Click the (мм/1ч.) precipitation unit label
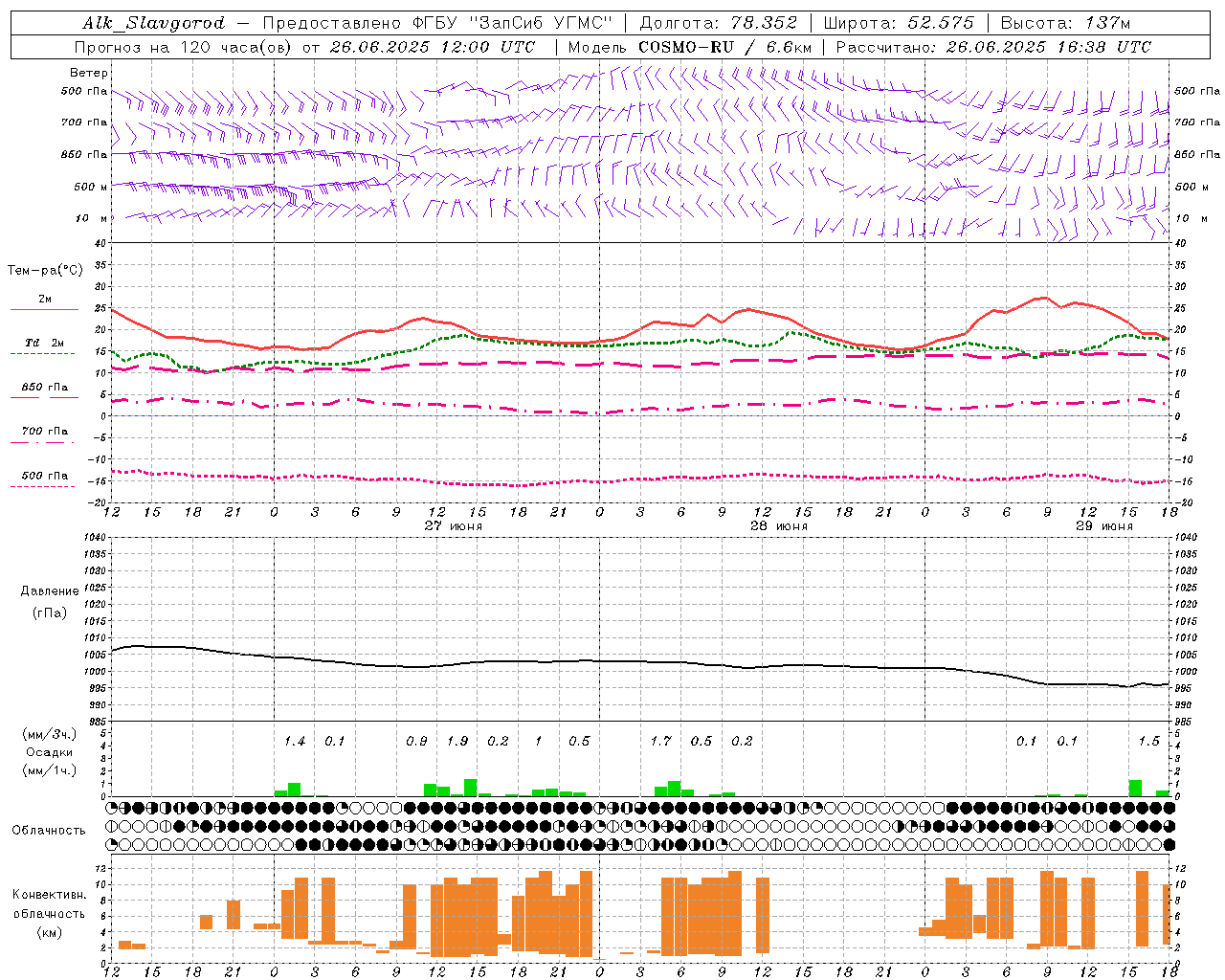This screenshot has width=1225, height=980. click(x=49, y=770)
